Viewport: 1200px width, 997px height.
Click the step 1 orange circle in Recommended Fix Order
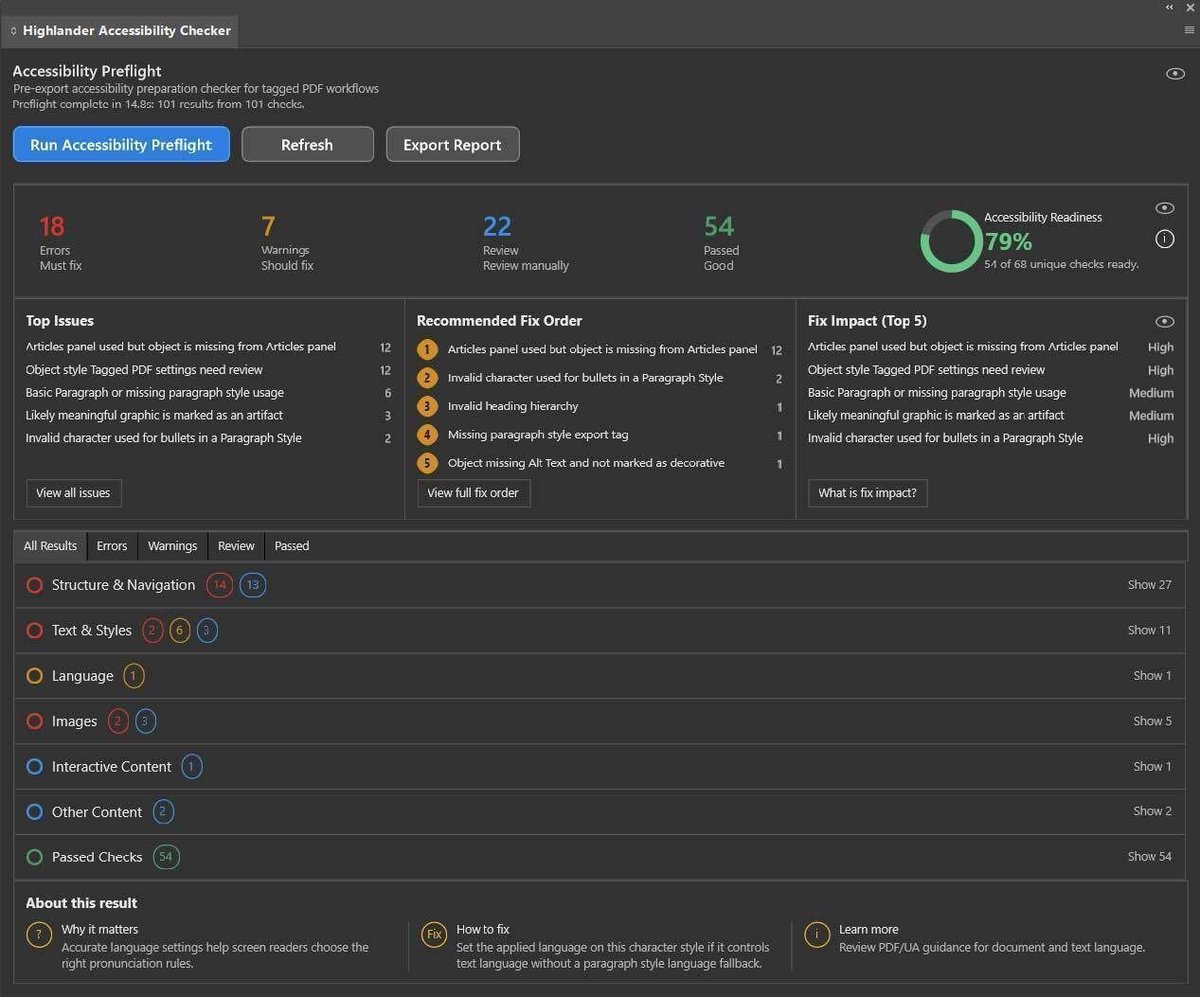pos(428,350)
